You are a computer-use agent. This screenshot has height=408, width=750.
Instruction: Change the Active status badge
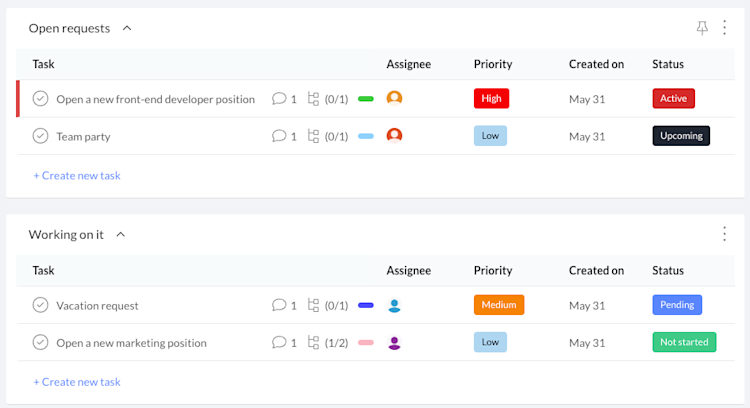pyautogui.click(x=673, y=99)
